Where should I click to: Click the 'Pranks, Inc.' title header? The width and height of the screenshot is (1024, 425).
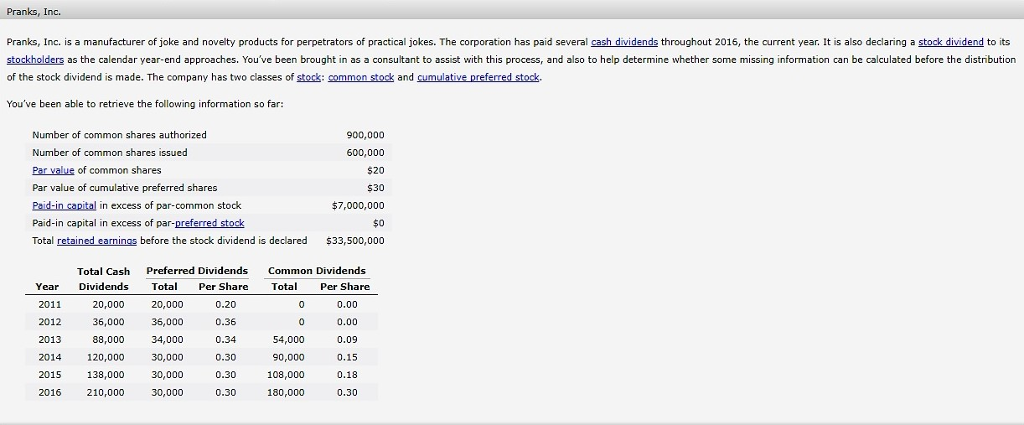tap(34, 11)
